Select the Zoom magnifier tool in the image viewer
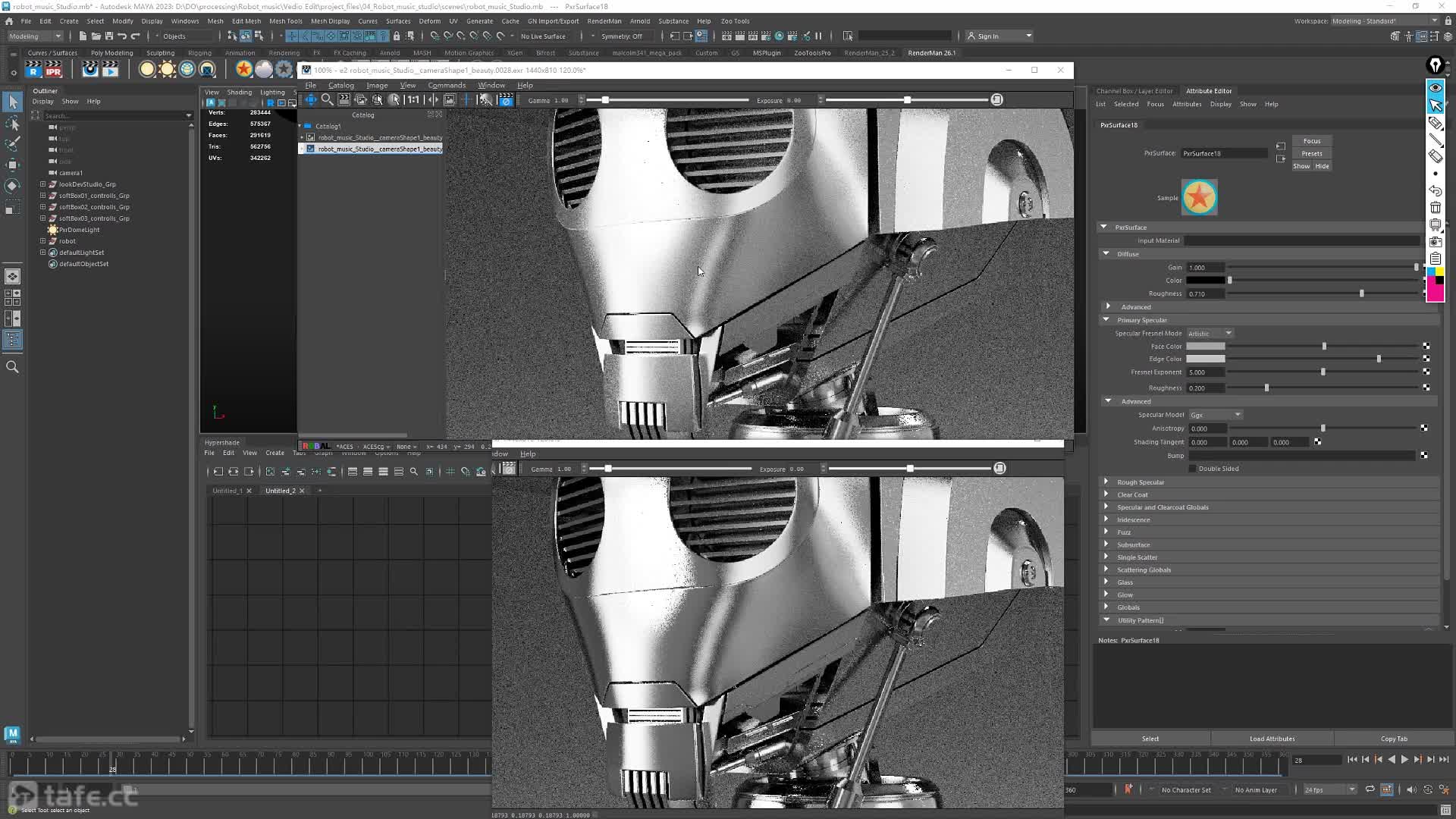Viewport: 1456px width, 819px height. click(328, 100)
